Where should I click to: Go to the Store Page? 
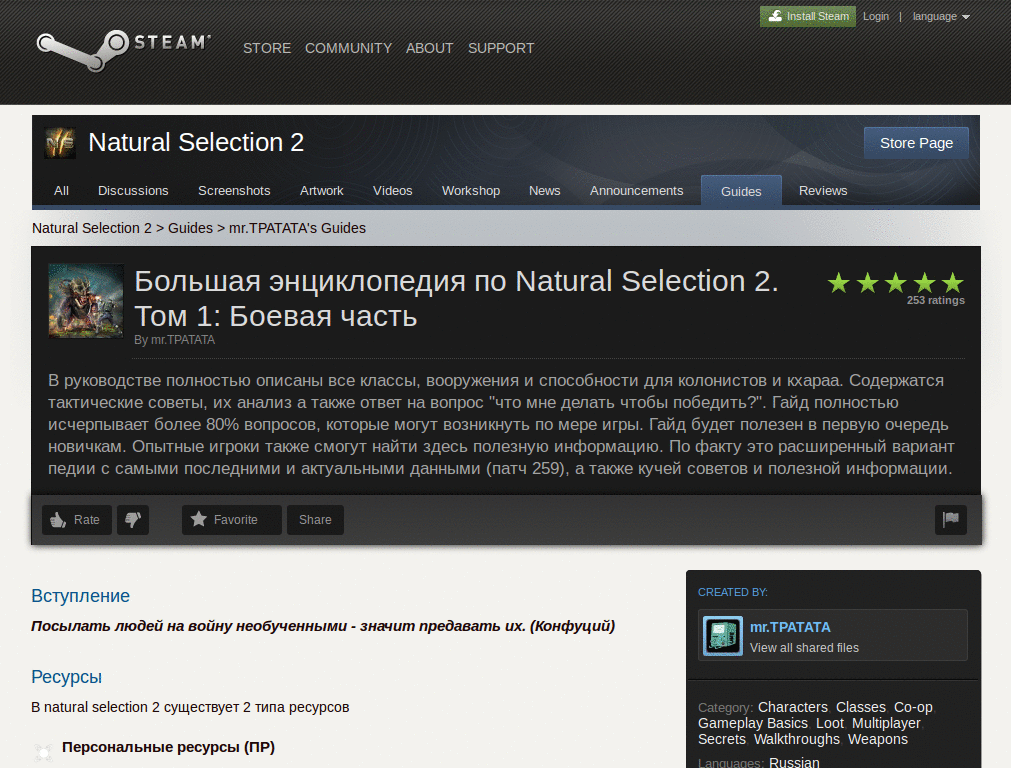pyautogui.click(x=916, y=143)
